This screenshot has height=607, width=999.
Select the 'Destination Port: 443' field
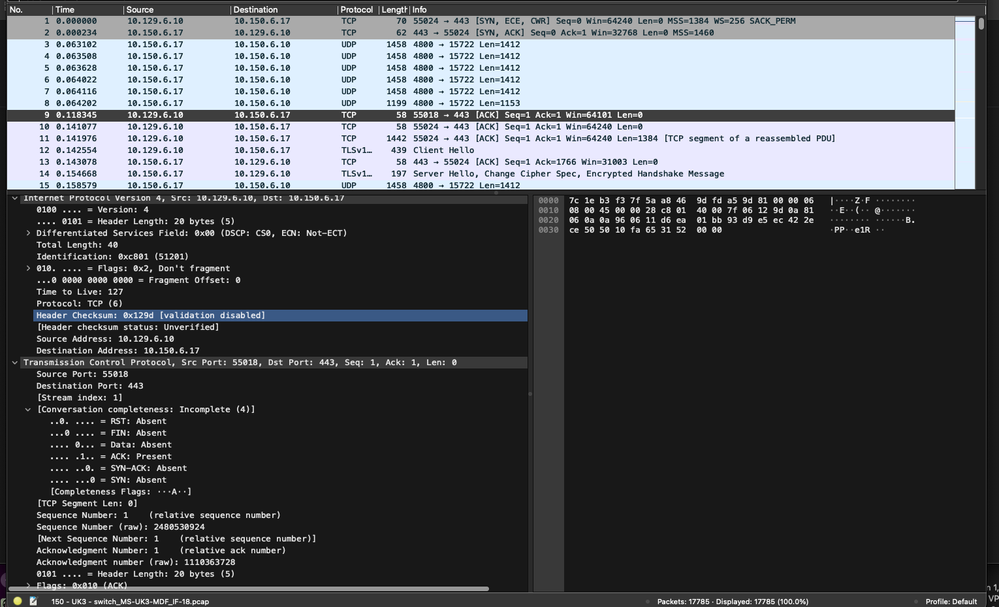point(90,386)
